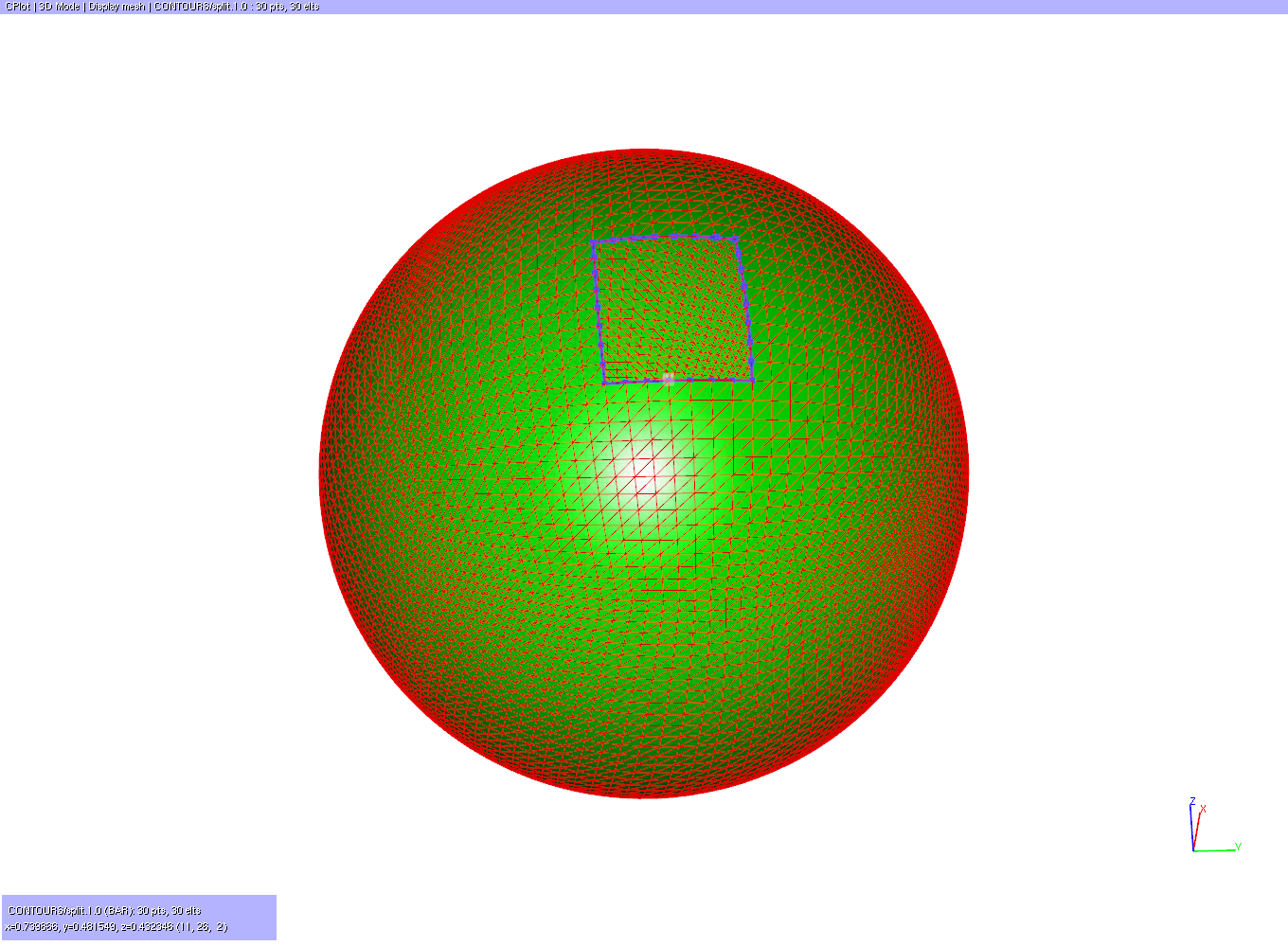
Task: Select the blue Z axis arrow
Action: [x=1192, y=825]
